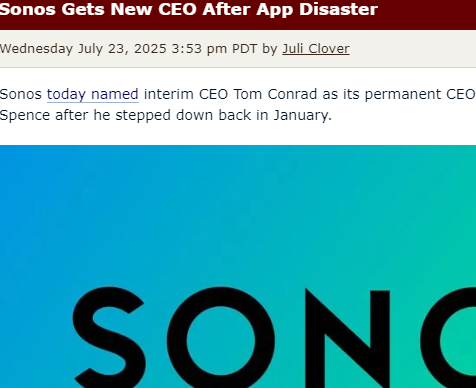
Task: Click the first O in the Sonos logo
Action: coord(221,337)
